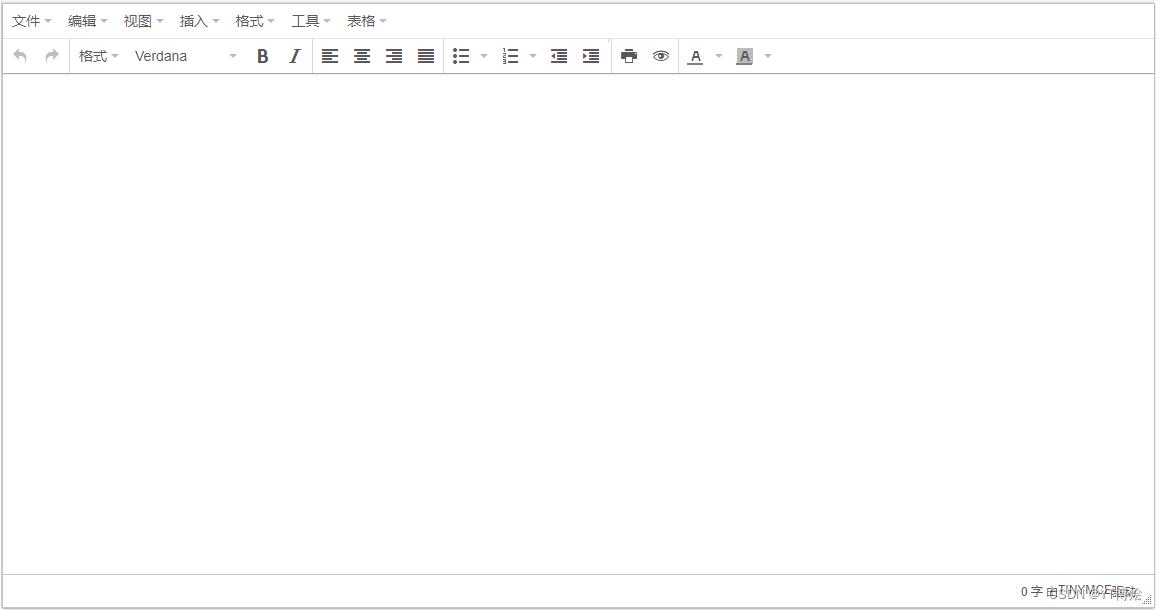Screen dimensions: 1158x610
Task: Decrease the paragraph indent
Action: pos(559,56)
